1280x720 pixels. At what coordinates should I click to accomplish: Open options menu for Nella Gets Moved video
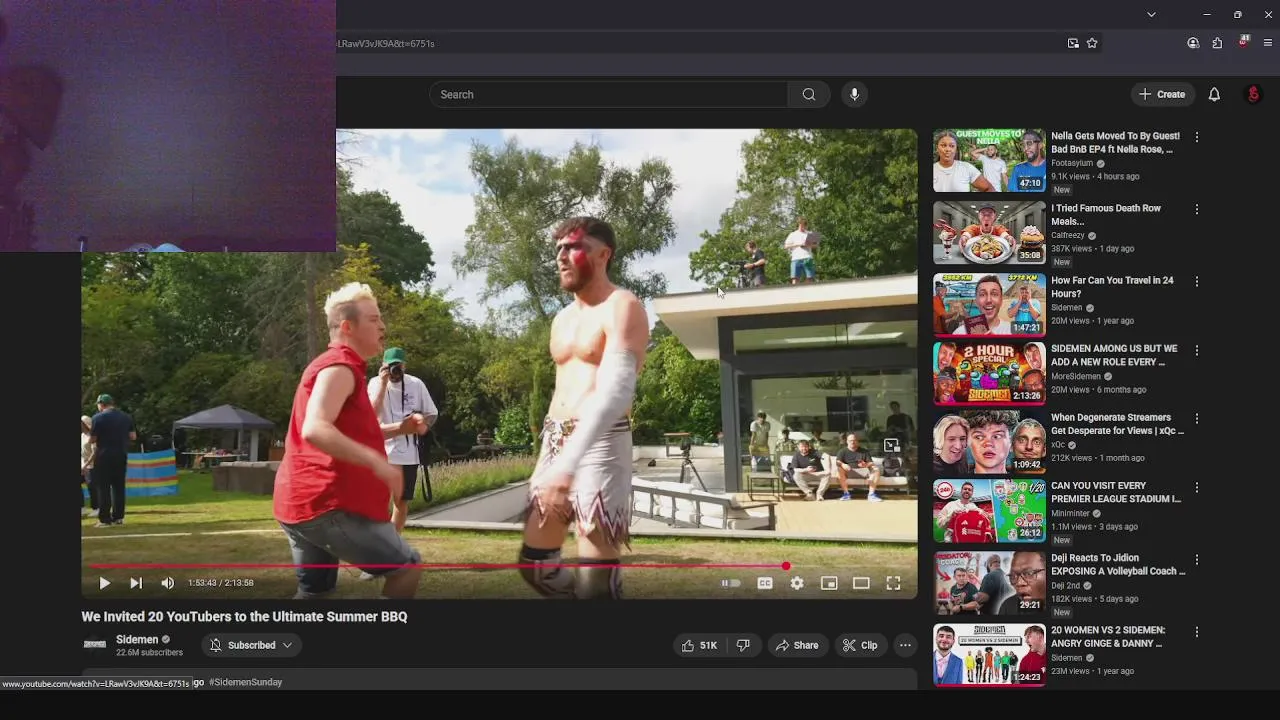coord(1197,137)
